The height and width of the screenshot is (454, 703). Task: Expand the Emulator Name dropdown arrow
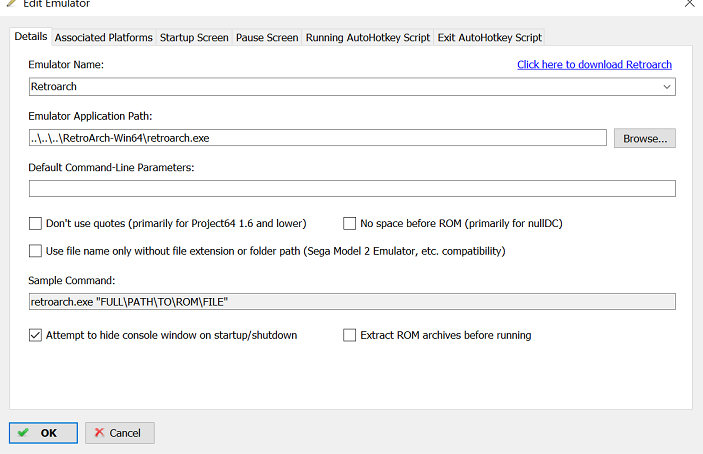(x=667, y=87)
